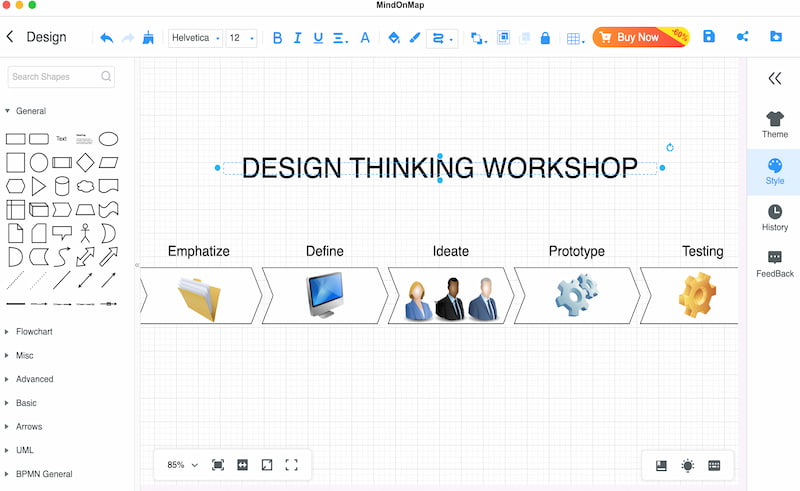Click the share icon in the top right

(742, 36)
